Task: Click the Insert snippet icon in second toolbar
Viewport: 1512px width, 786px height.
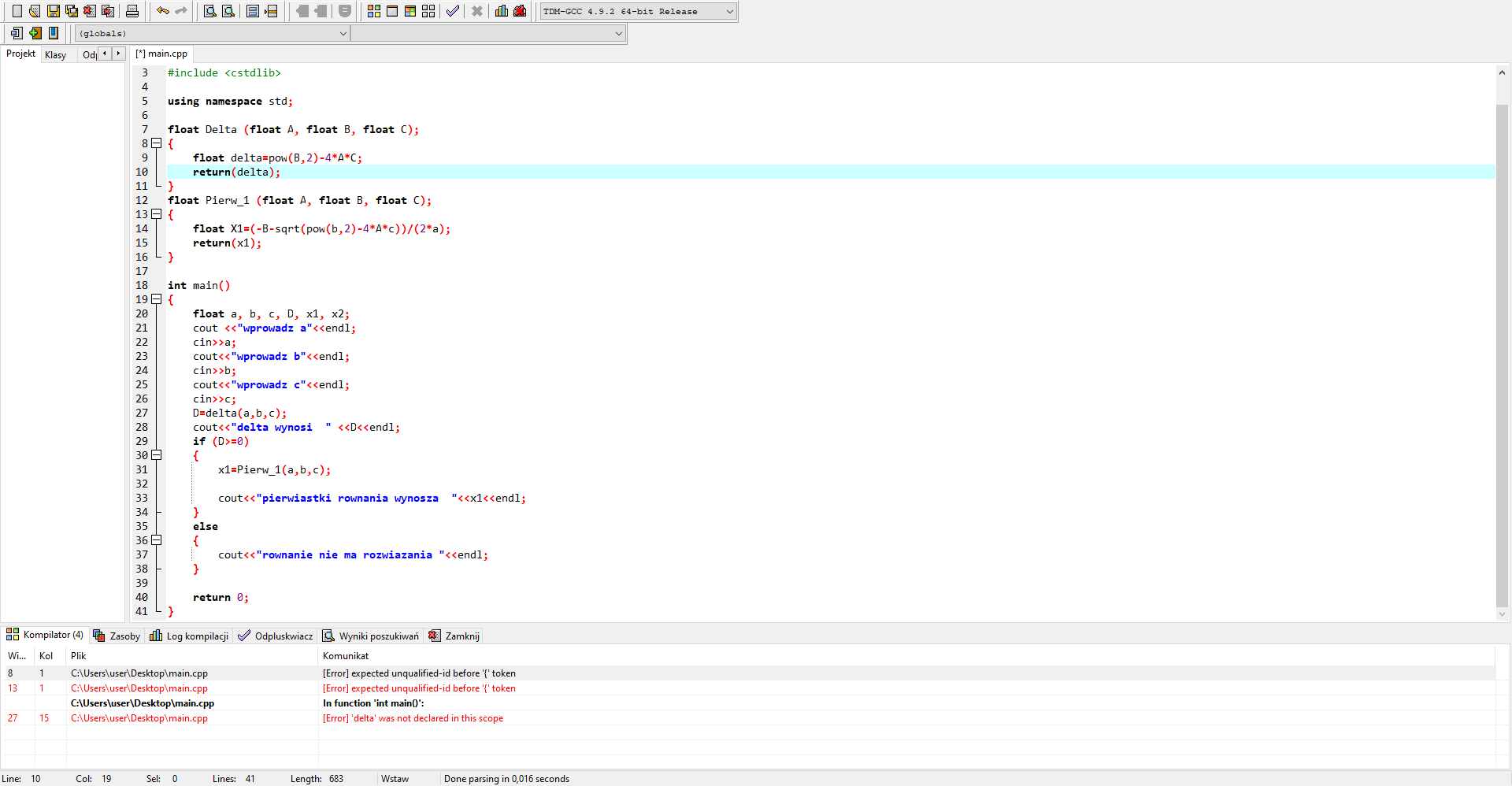Action: (x=17, y=33)
